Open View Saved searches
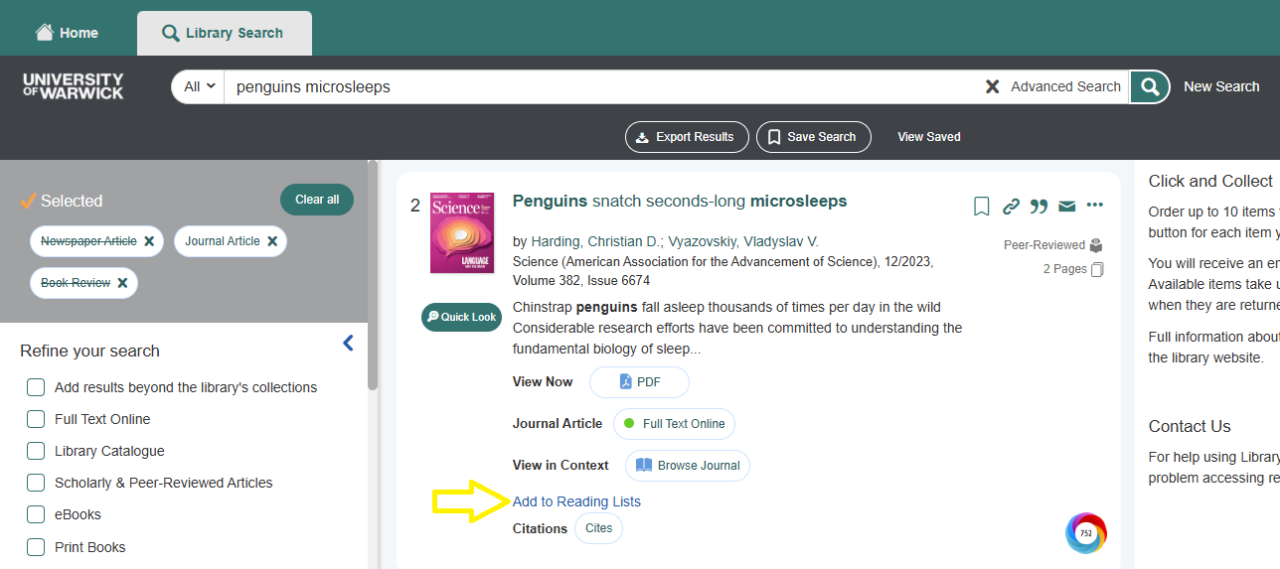The width and height of the screenshot is (1280, 569). (x=929, y=137)
